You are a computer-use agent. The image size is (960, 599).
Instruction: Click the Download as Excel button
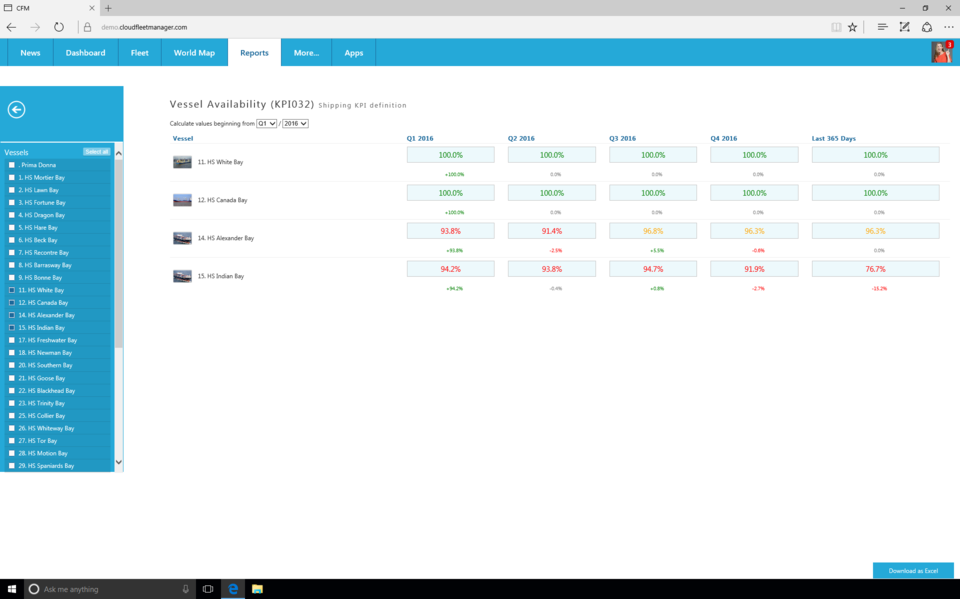[x=913, y=570]
